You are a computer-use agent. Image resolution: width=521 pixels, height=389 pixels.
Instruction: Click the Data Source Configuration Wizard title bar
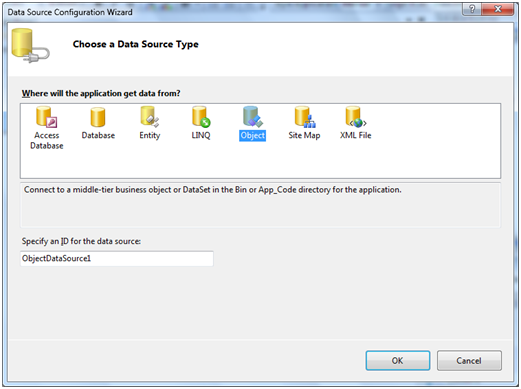(x=233, y=12)
